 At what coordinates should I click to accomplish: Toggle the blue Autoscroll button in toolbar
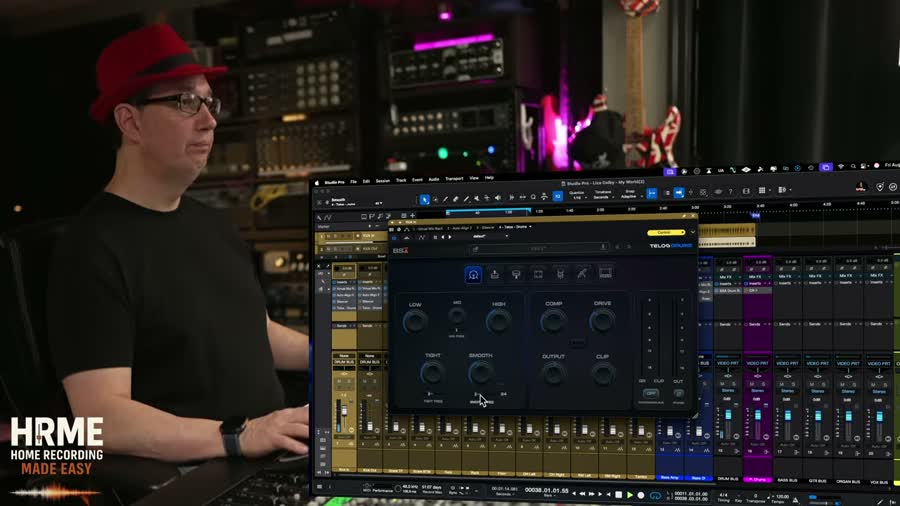tap(678, 193)
